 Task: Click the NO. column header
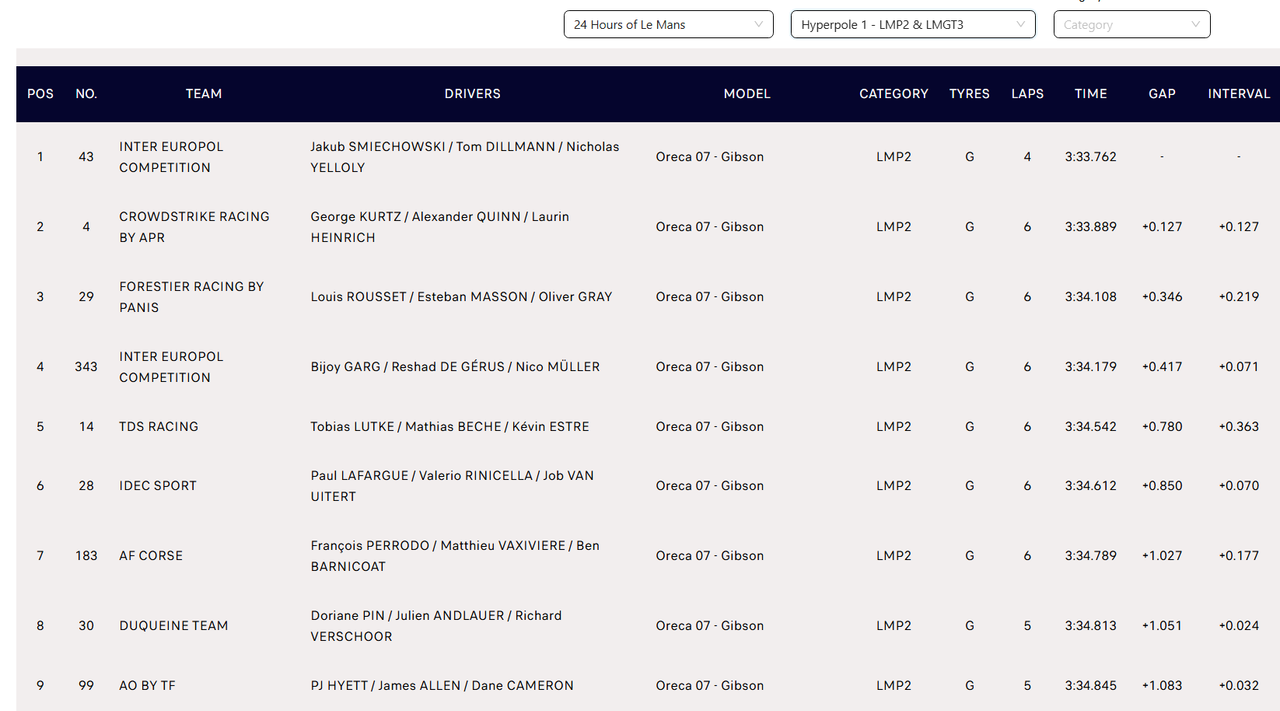86,94
